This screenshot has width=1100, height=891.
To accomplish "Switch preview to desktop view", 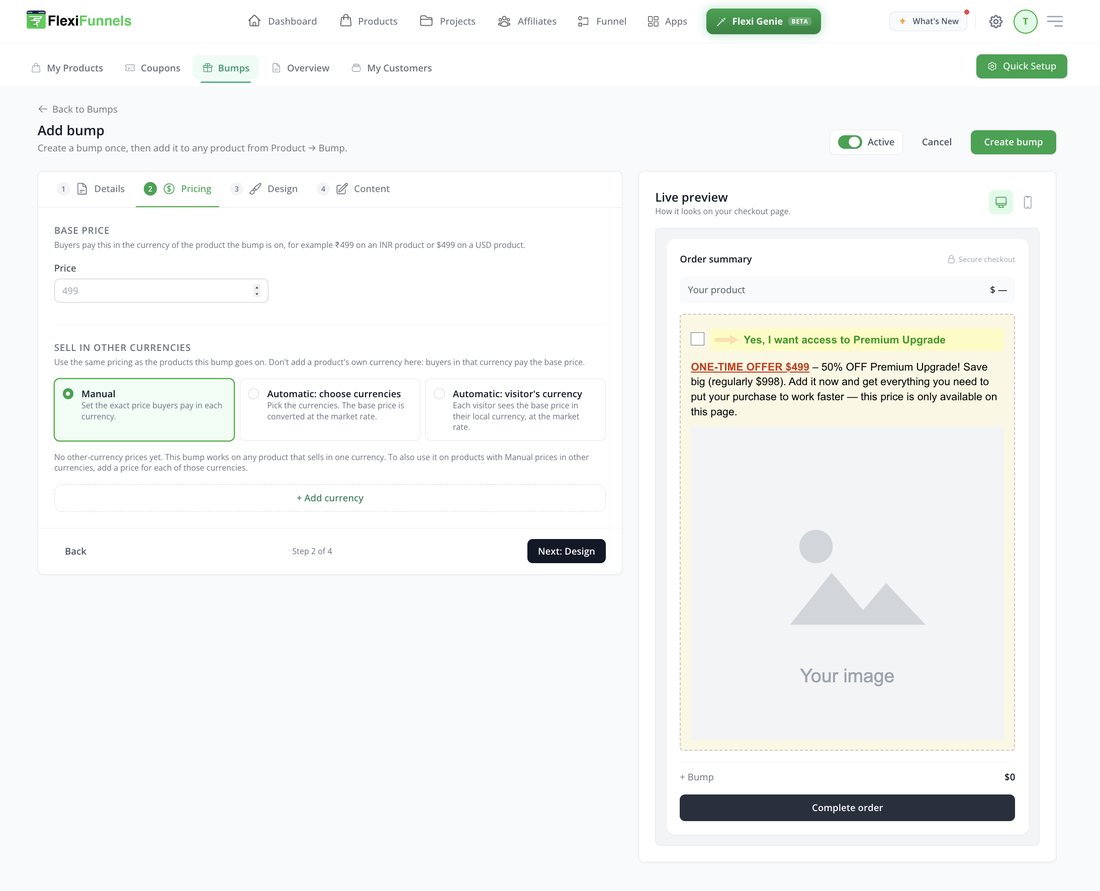I will point(1001,202).
